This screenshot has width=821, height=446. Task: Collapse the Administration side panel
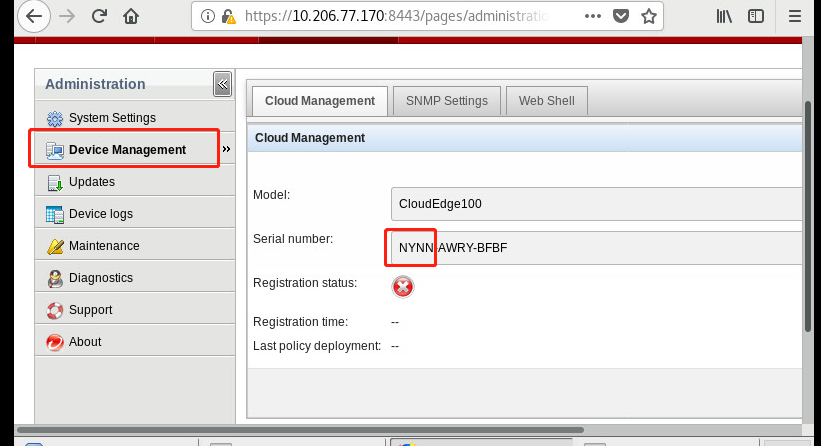(223, 84)
